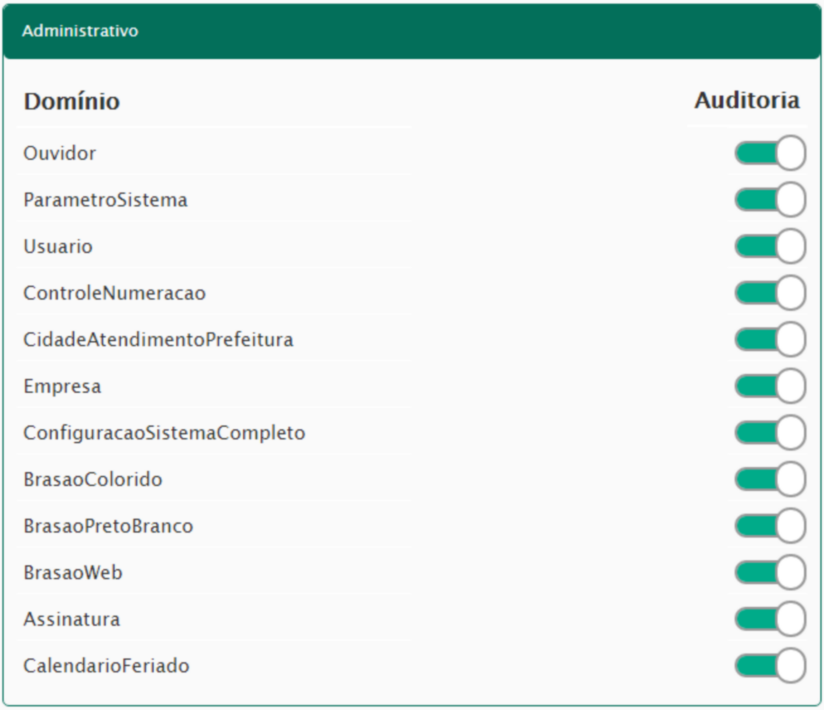The height and width of the screenshot is (710, 824).
Task: Select the Usuario domain label
Action: point(58,246)
